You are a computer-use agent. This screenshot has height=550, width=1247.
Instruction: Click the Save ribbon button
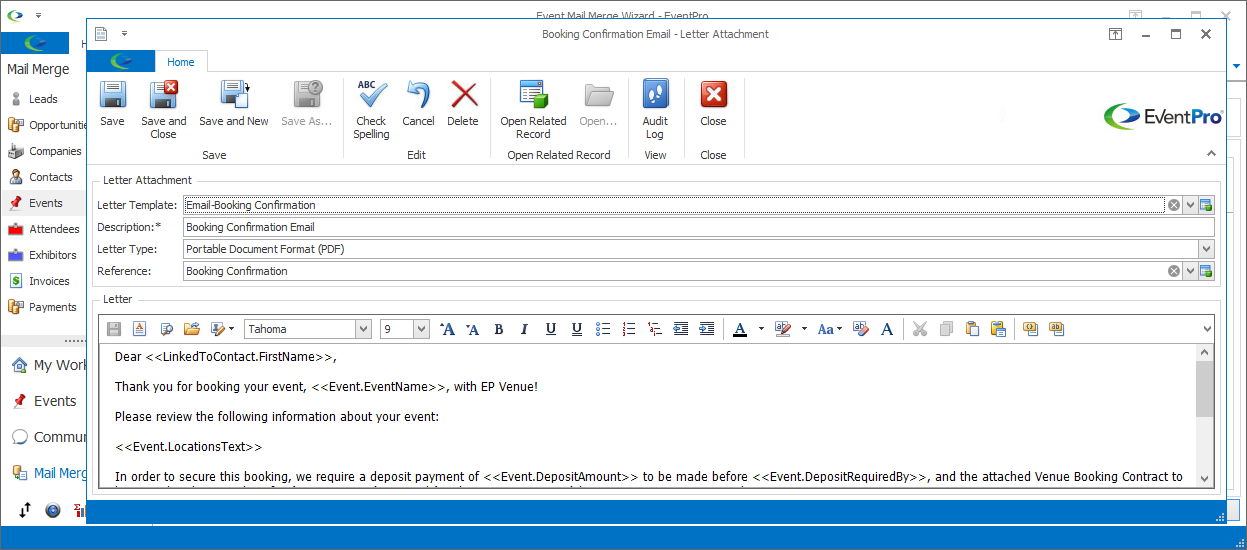click(112, 104)
